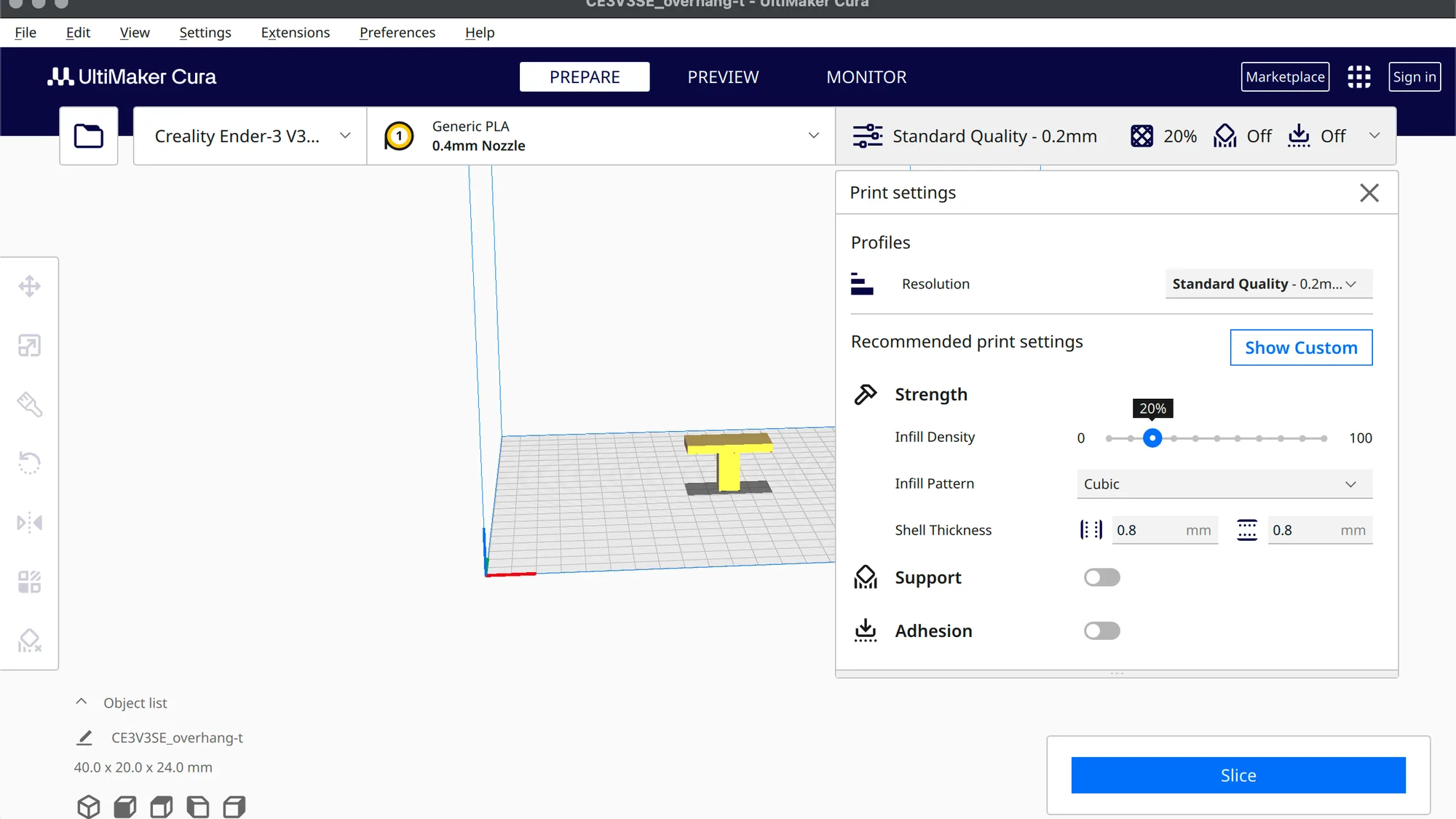
Task: Click the extruder 1 material icon
Action: 399,136
